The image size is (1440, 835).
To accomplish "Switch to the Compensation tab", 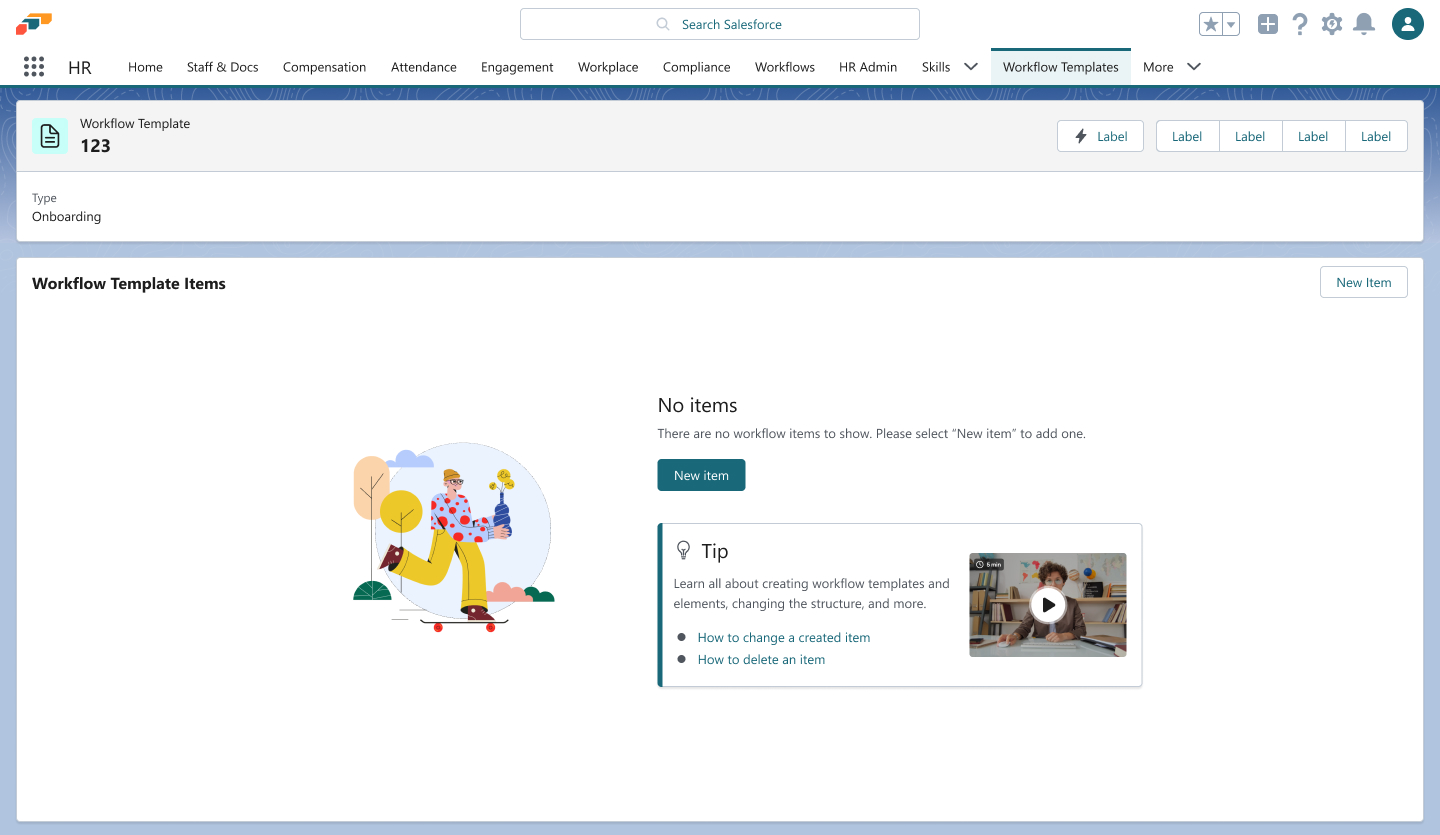I will 324,67.
